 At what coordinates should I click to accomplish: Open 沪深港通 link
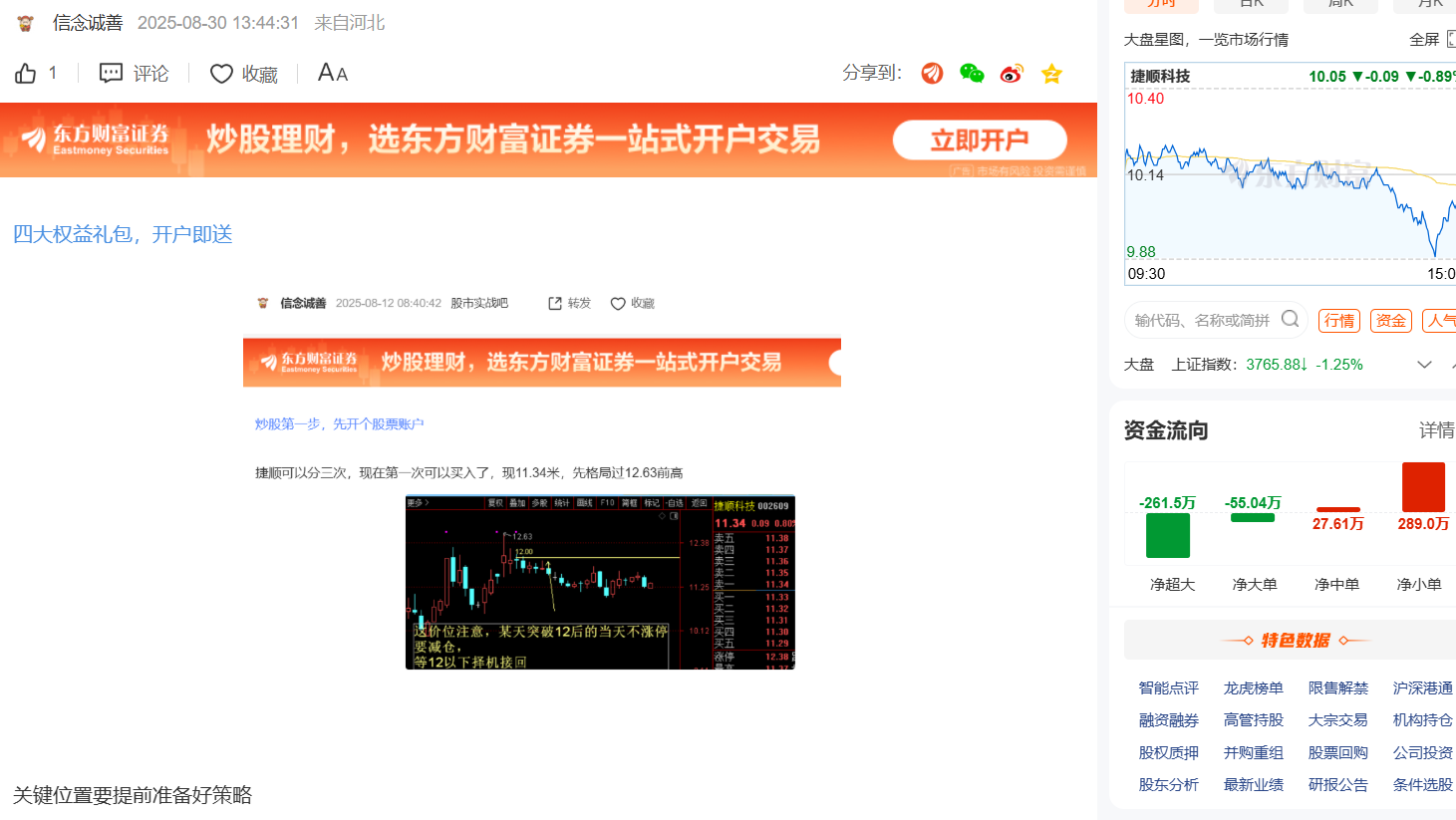[1423, 688]
